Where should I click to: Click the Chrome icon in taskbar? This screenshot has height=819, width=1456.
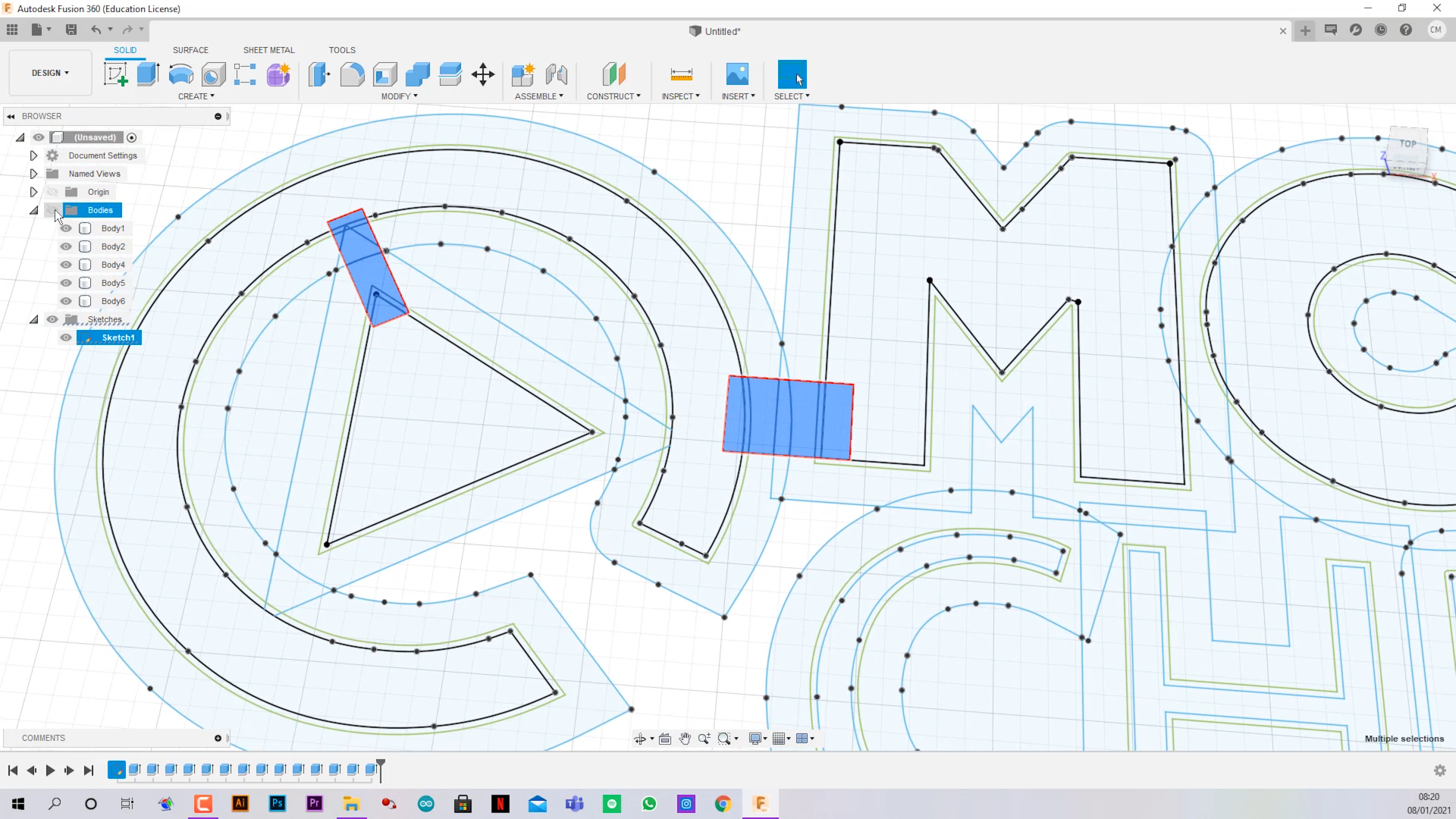tap(722, 804)
